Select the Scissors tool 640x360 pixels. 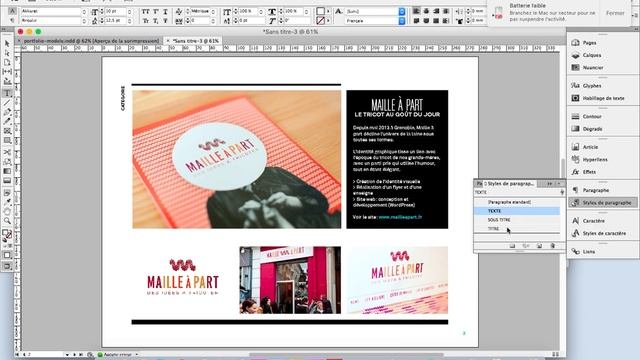[7, 152]
